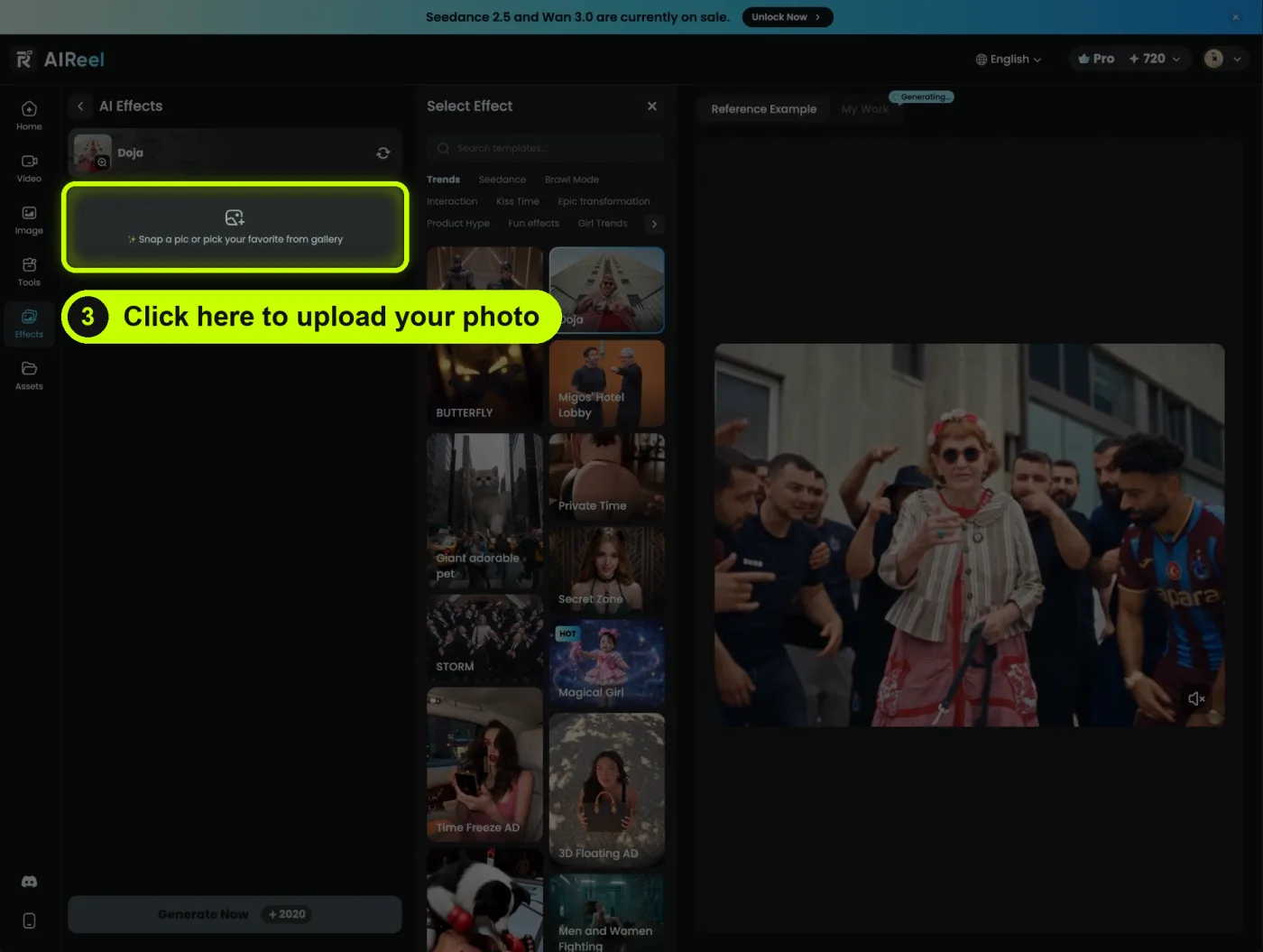
Task: Select the Product Hype category
Action: pos(458,223)
